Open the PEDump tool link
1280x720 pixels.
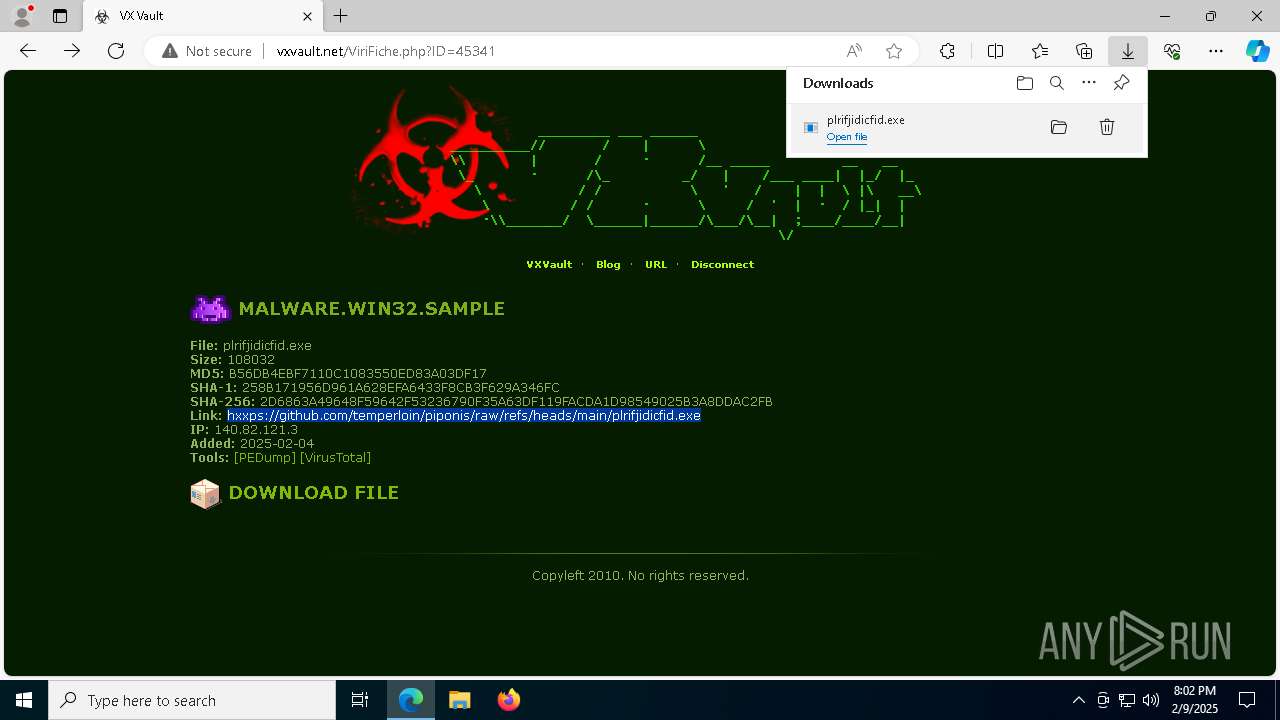click(x=265, y=458)
